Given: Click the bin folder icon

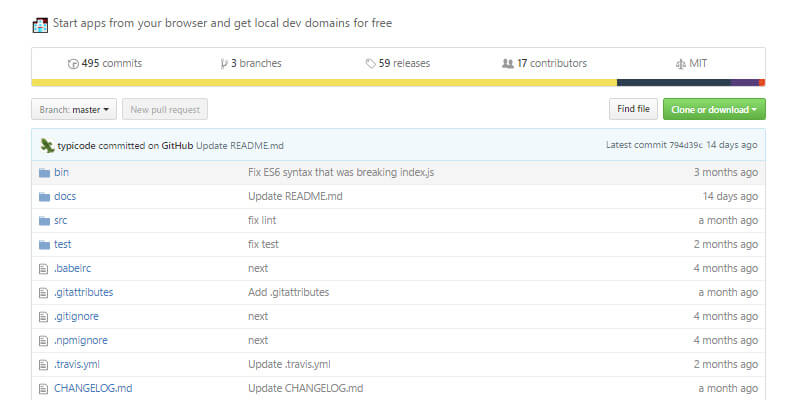Looking at the screenshot, I should click(x=43, y=172).
